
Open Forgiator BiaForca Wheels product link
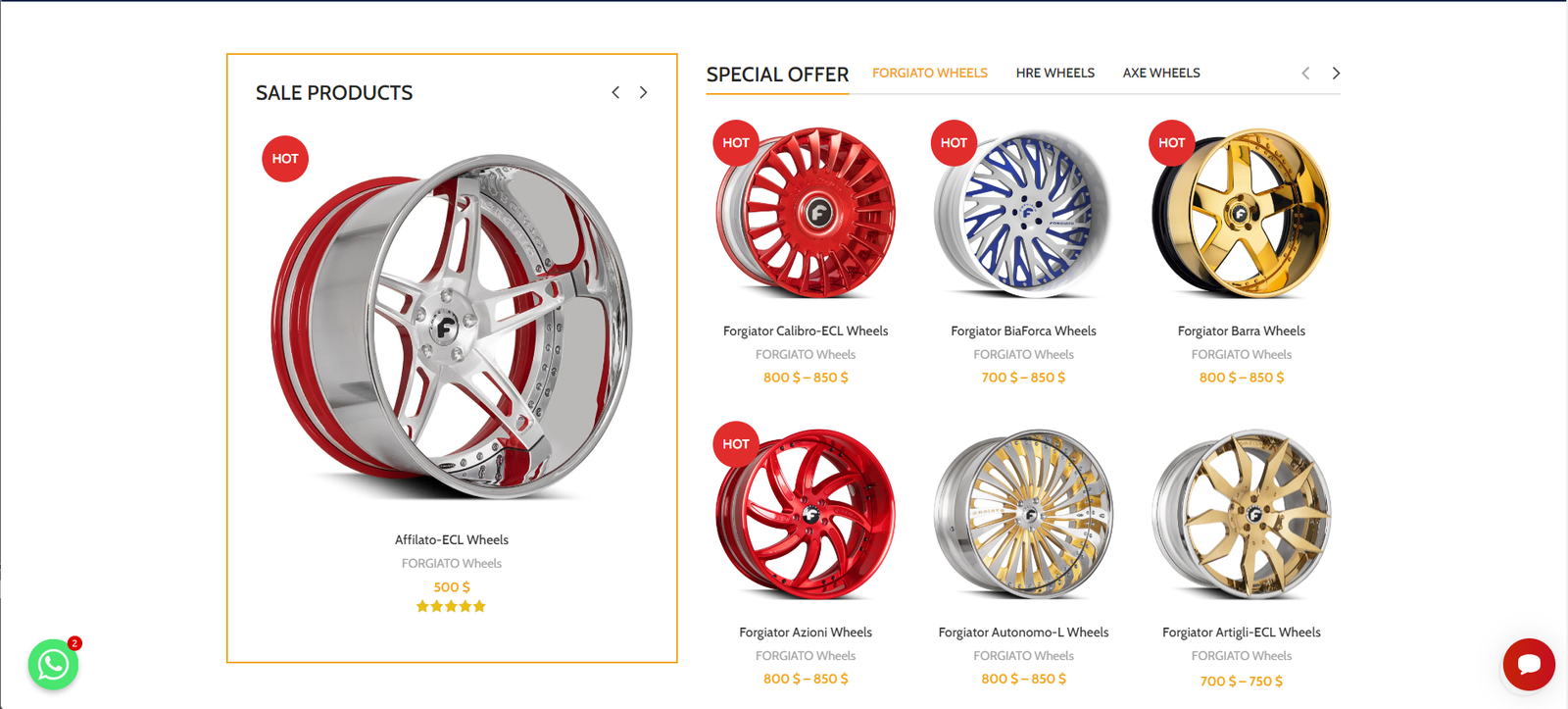tap(1023, 331)
